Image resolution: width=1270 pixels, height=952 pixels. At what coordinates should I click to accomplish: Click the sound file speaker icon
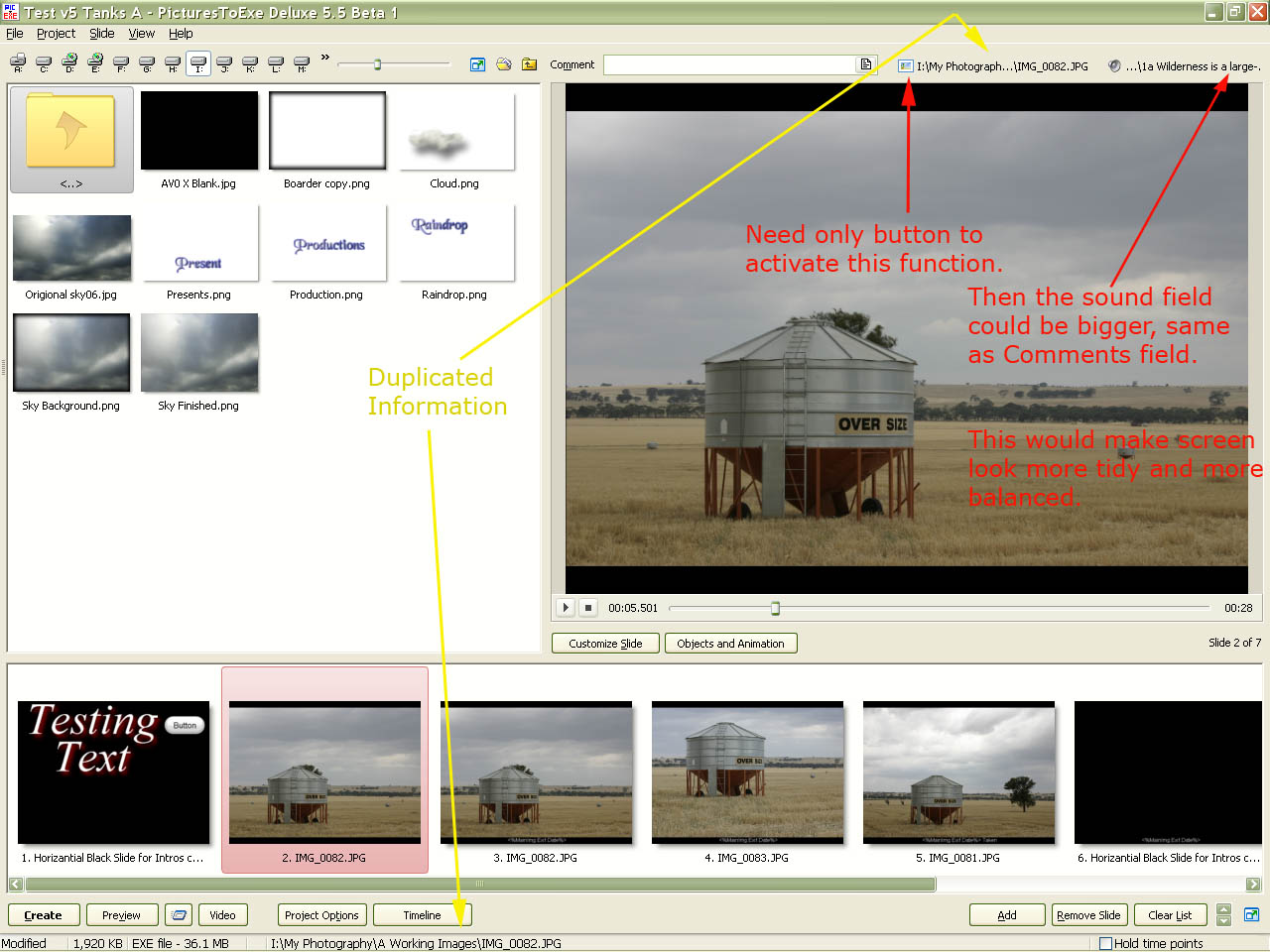(x=1114, y=66)
